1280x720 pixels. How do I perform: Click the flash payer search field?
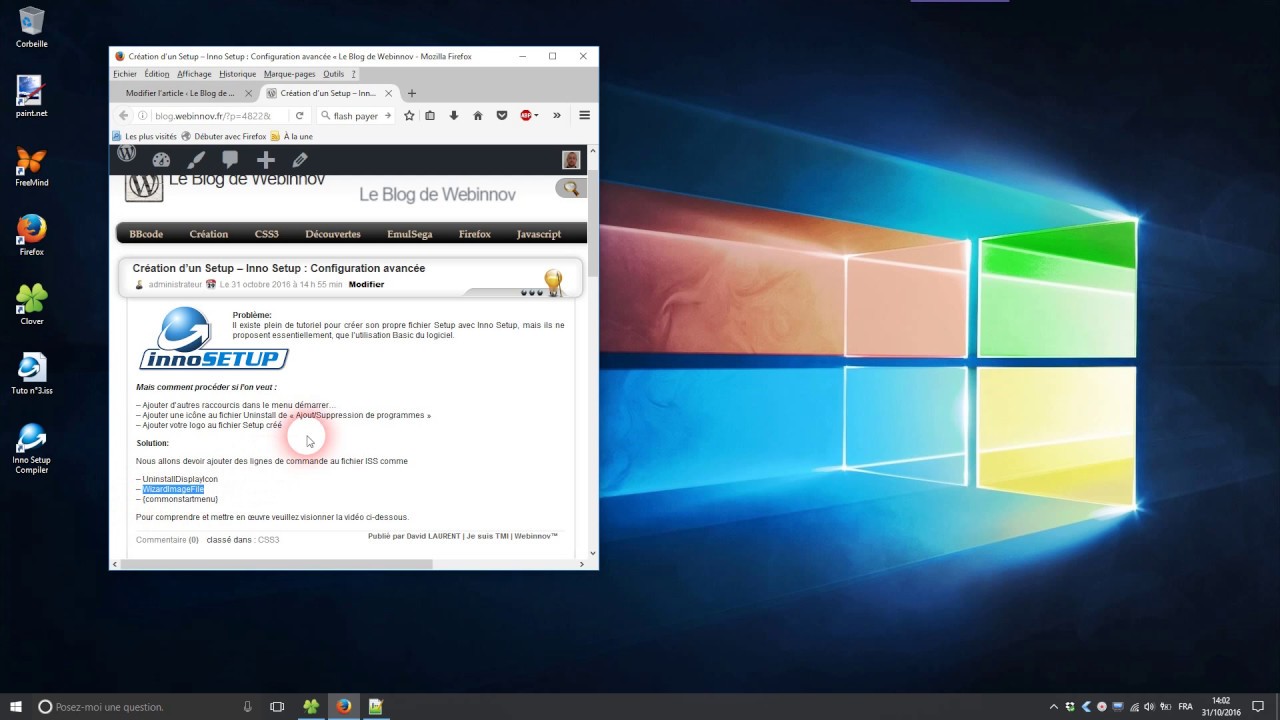click(x=356, y=116)
